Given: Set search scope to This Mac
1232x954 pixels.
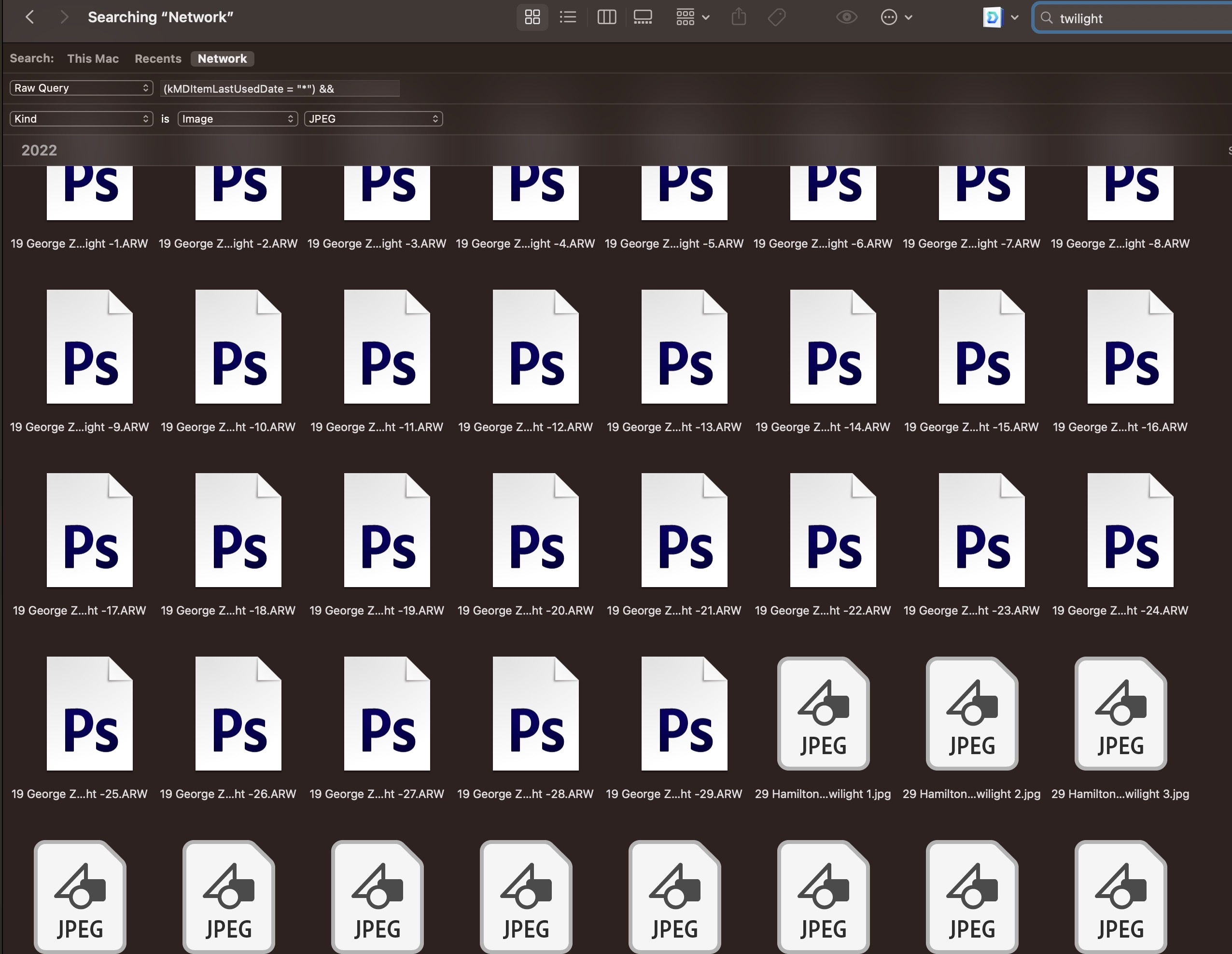Looking at the screenshot, I should [93, 59].
